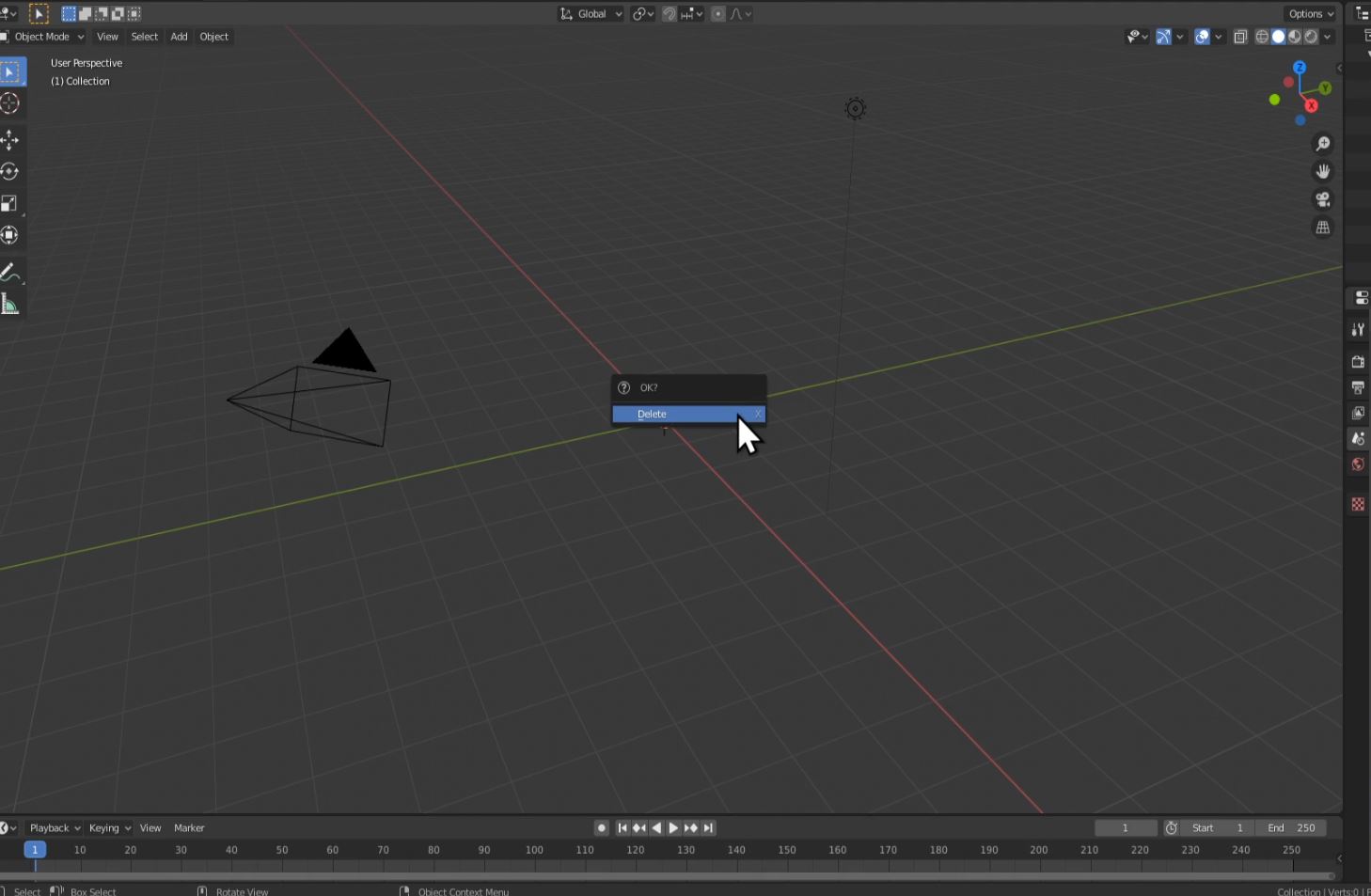
Task: Expand the shading options dropdown arrow
Action: click(x=1328, y=37)
